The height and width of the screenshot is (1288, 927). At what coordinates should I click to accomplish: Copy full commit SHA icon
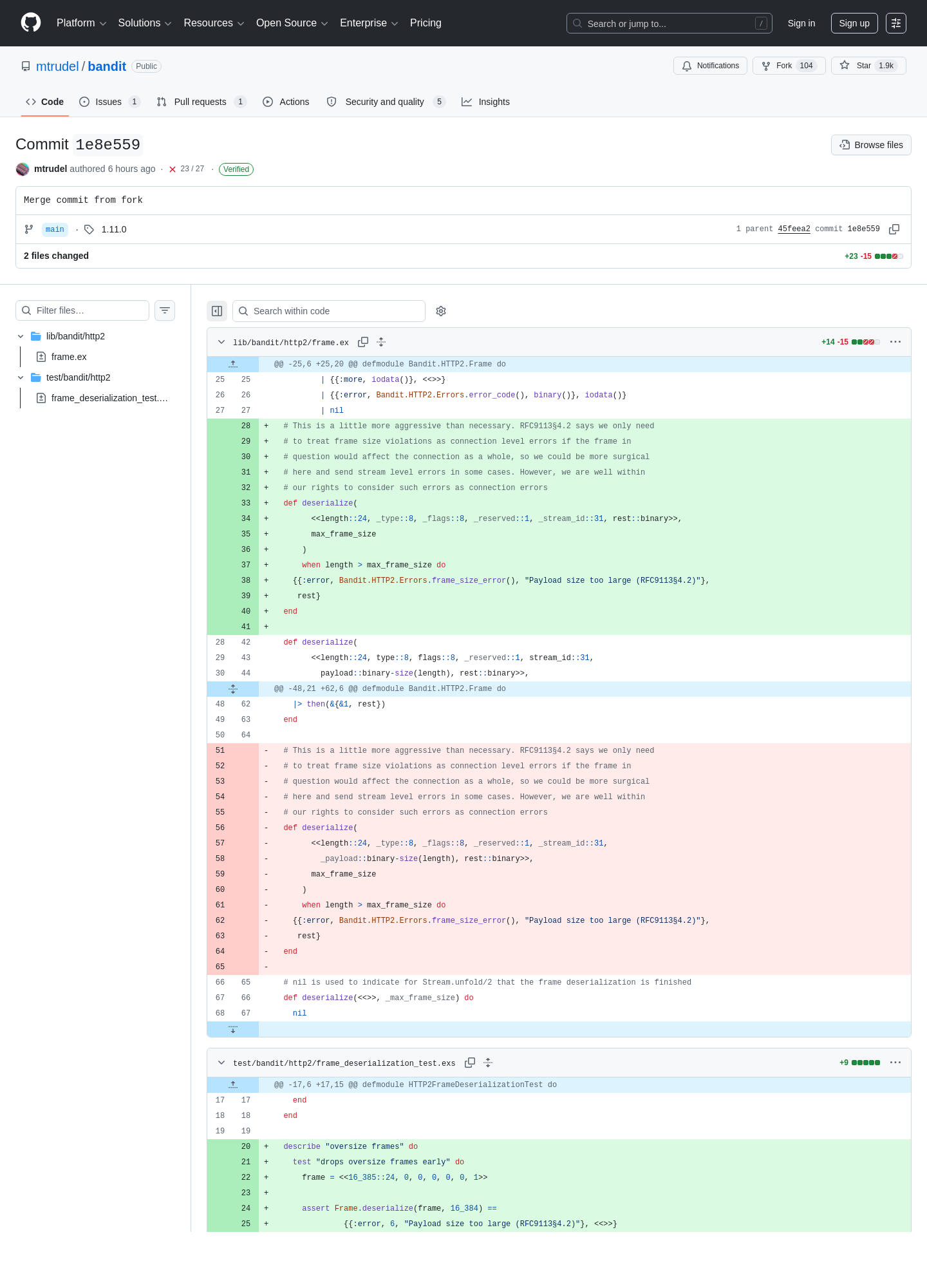pyautogui.click(x=894, y=229)
